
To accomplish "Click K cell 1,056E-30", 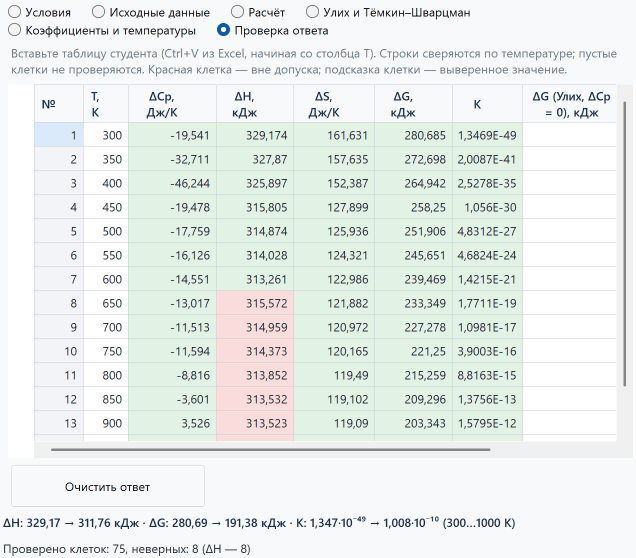I will (487, 207).
